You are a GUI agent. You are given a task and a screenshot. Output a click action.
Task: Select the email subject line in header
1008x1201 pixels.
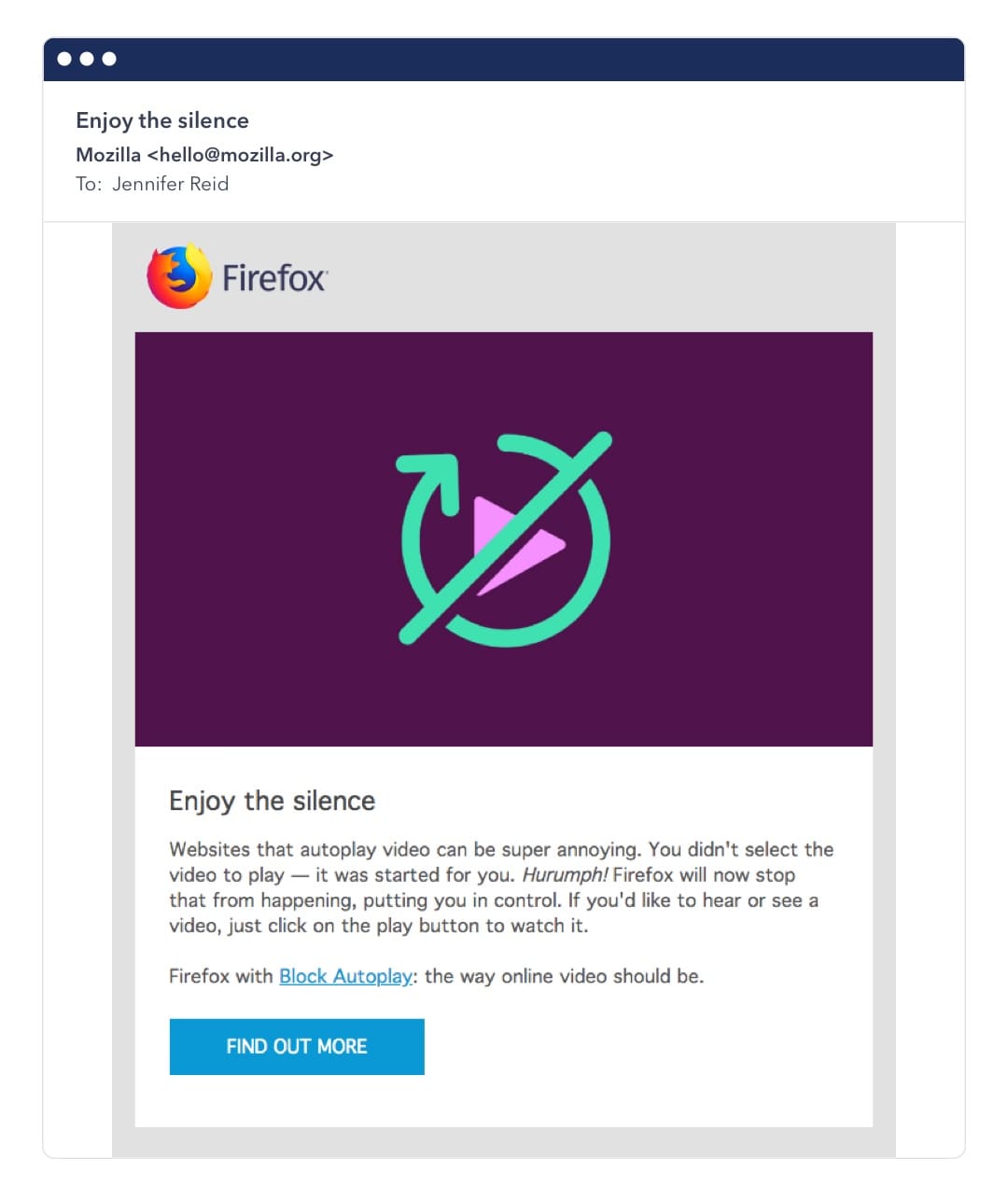(x=162, y=120)
